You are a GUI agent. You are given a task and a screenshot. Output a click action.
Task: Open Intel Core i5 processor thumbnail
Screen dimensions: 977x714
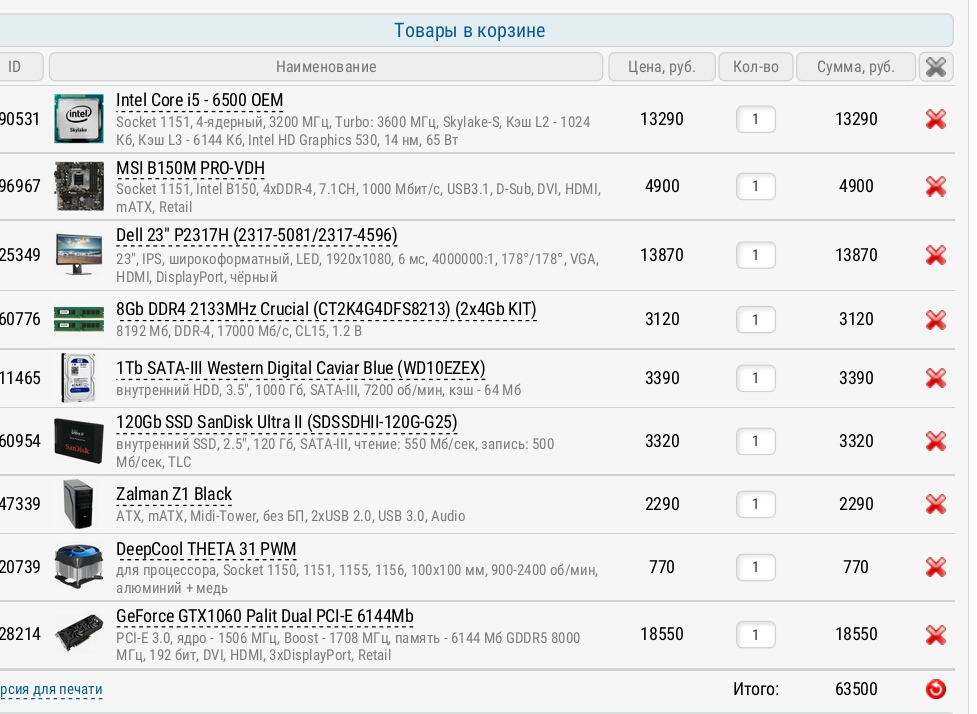pos(79,118)
